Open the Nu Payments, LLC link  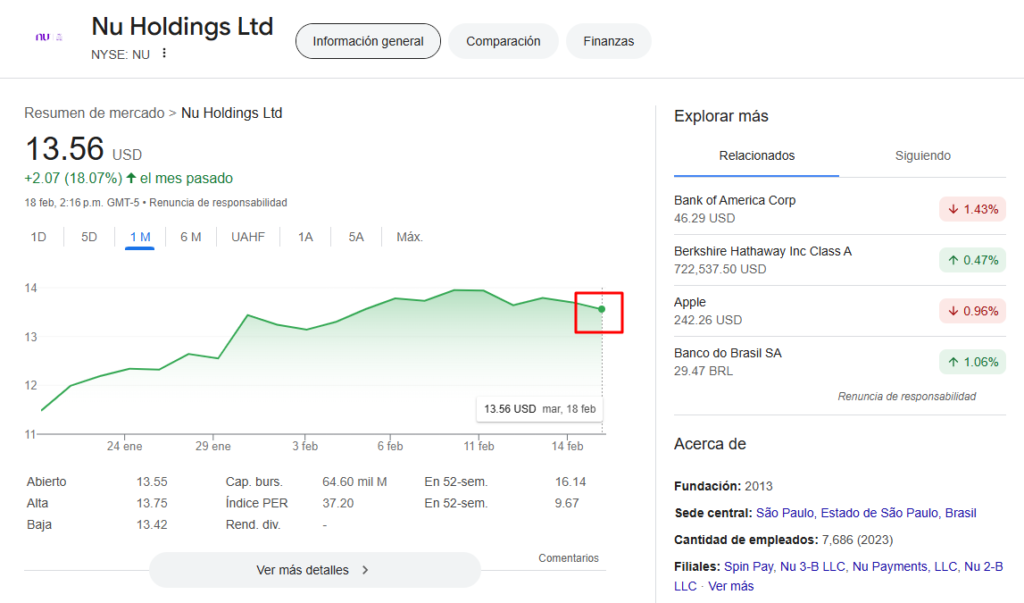pos(904,566)
